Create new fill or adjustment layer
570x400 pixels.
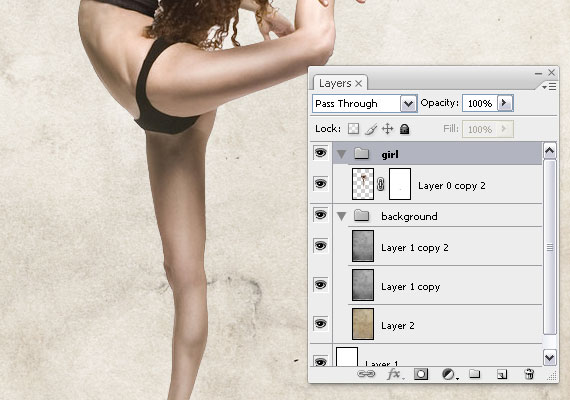[450, 374]
